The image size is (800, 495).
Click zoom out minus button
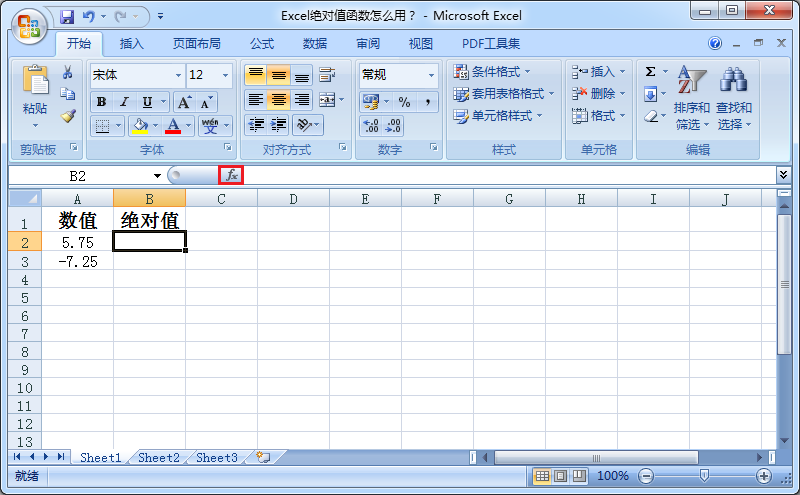tap(646, 476)
